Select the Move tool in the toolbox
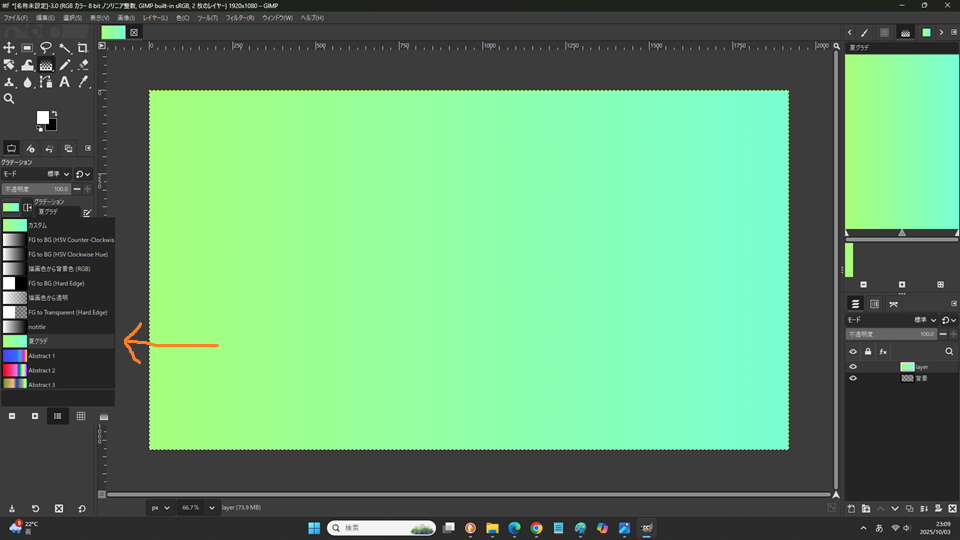 [10, 48]
